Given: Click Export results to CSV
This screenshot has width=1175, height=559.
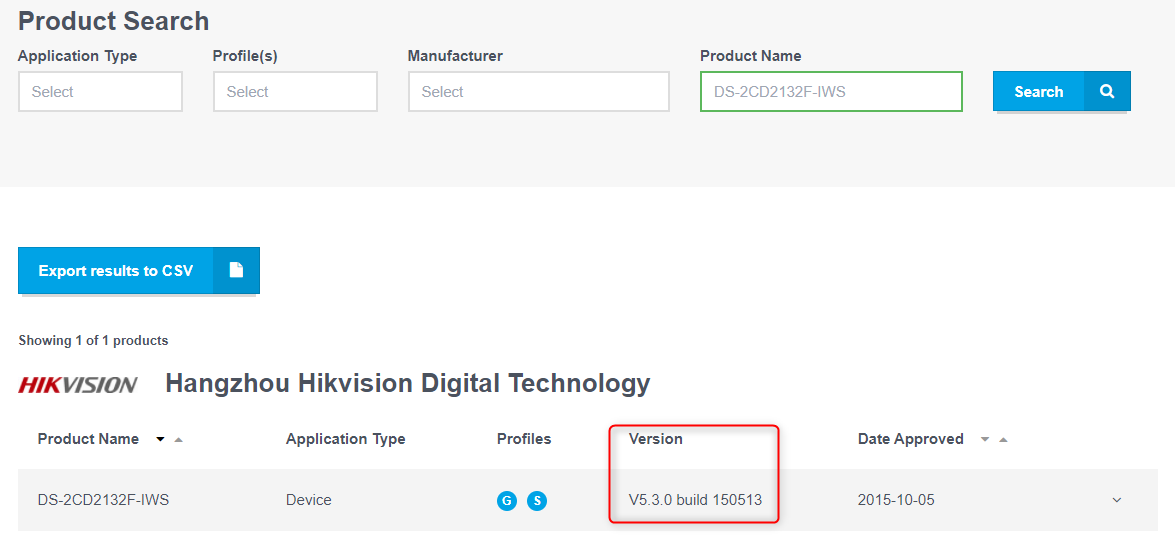Looking at the screenshot, I should pyautogui.click(x=116, y=271).
